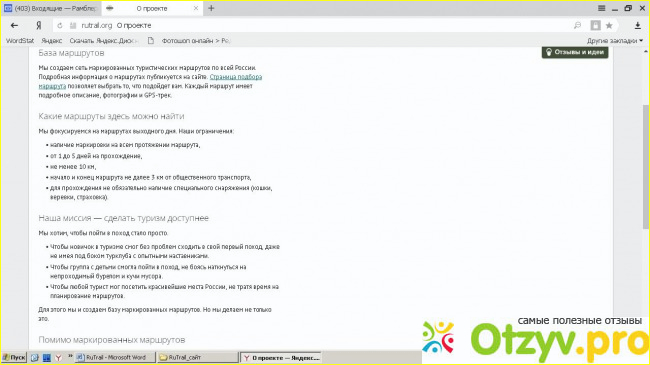Click the rutrail.org address bar
This screenshot has height=365, width=650.
click(315, 26)
